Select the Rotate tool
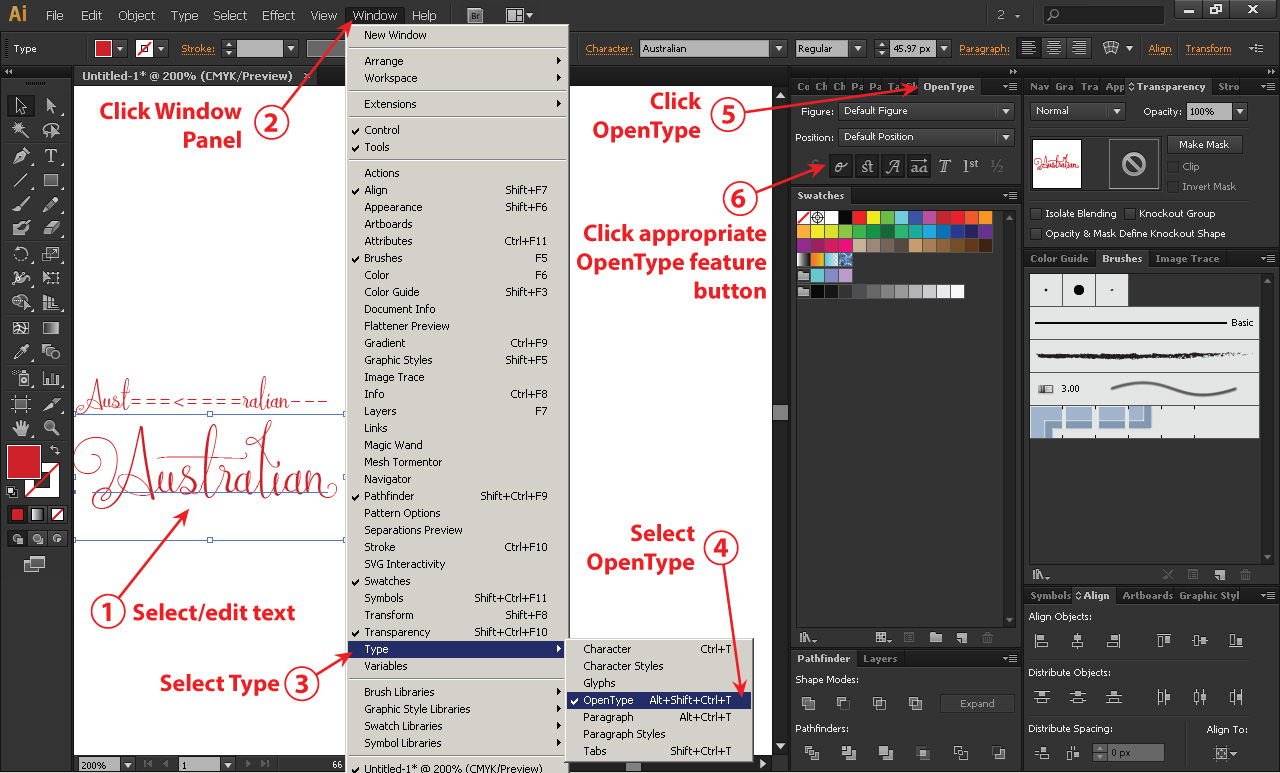 (21, 254)
